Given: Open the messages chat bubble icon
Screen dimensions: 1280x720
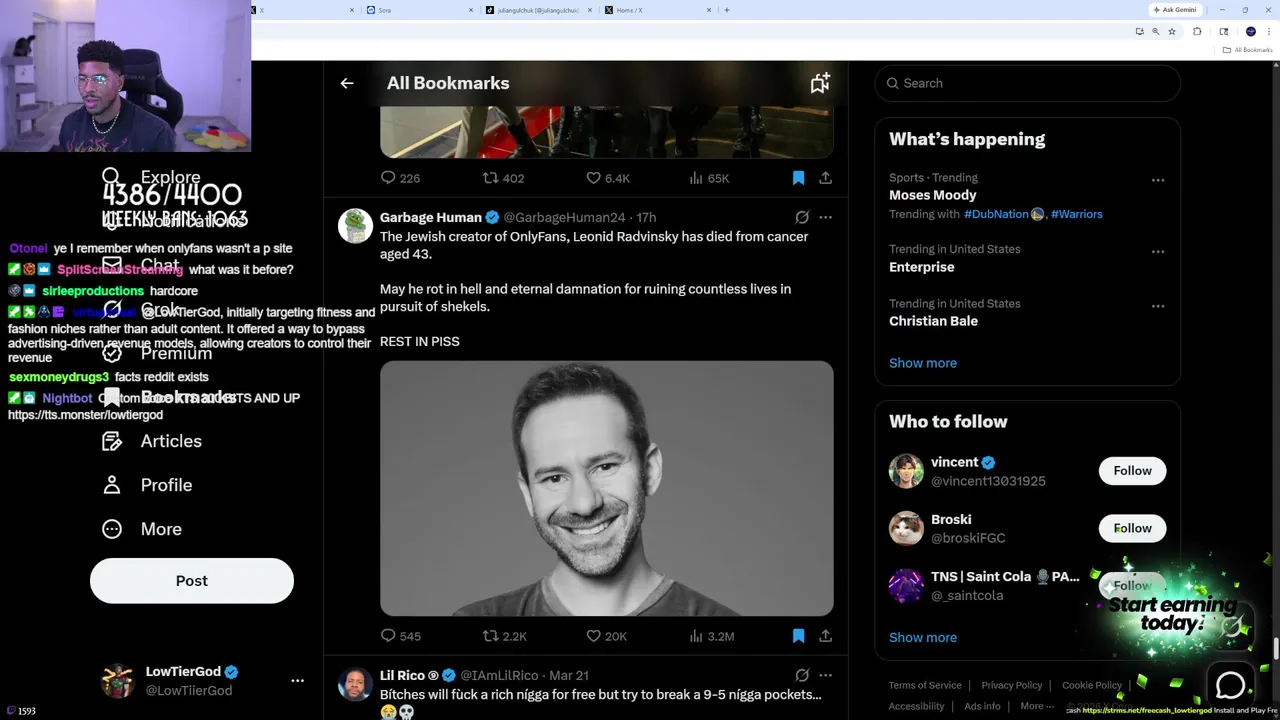Looking at the screenshot, I should pyautogui.click(x=1231, y=685).
